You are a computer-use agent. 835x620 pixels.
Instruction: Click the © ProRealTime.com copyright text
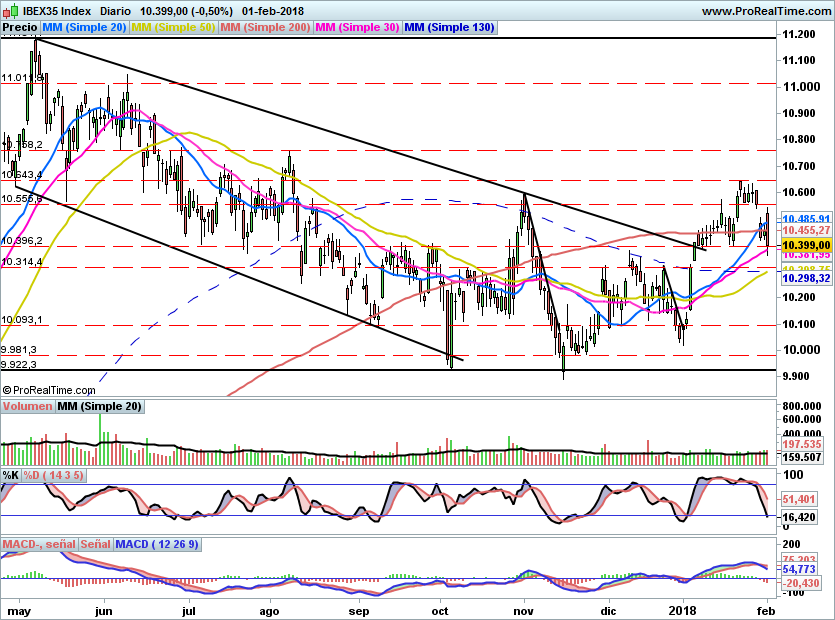click(x=49, y=390)
